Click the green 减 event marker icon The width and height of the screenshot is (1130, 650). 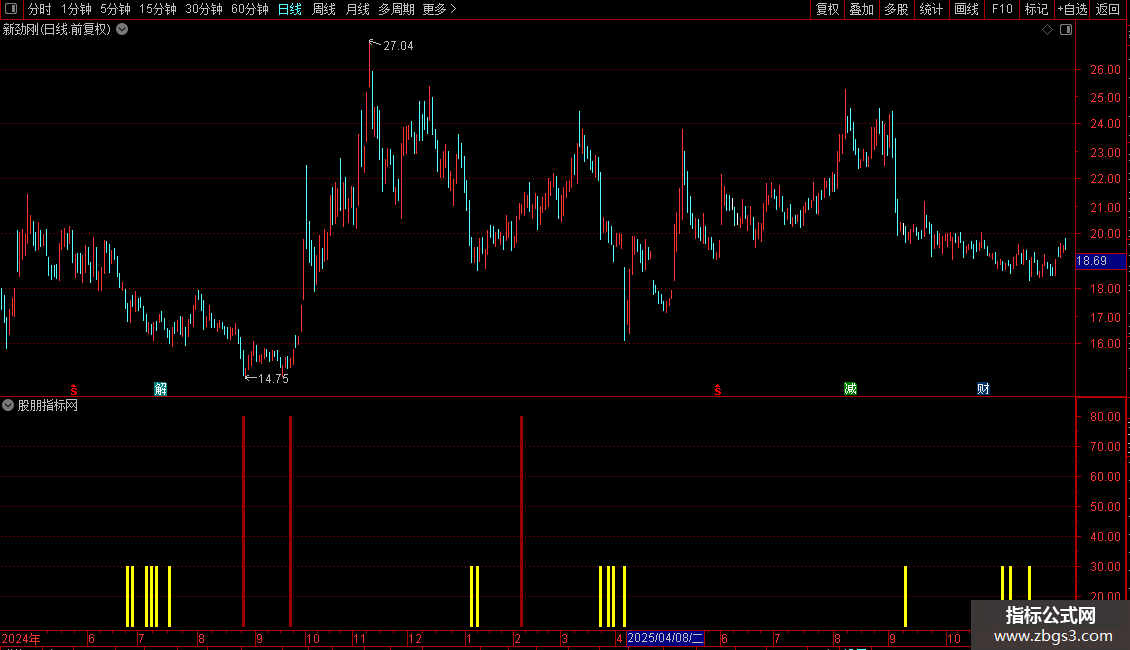(x=850, y=389)
